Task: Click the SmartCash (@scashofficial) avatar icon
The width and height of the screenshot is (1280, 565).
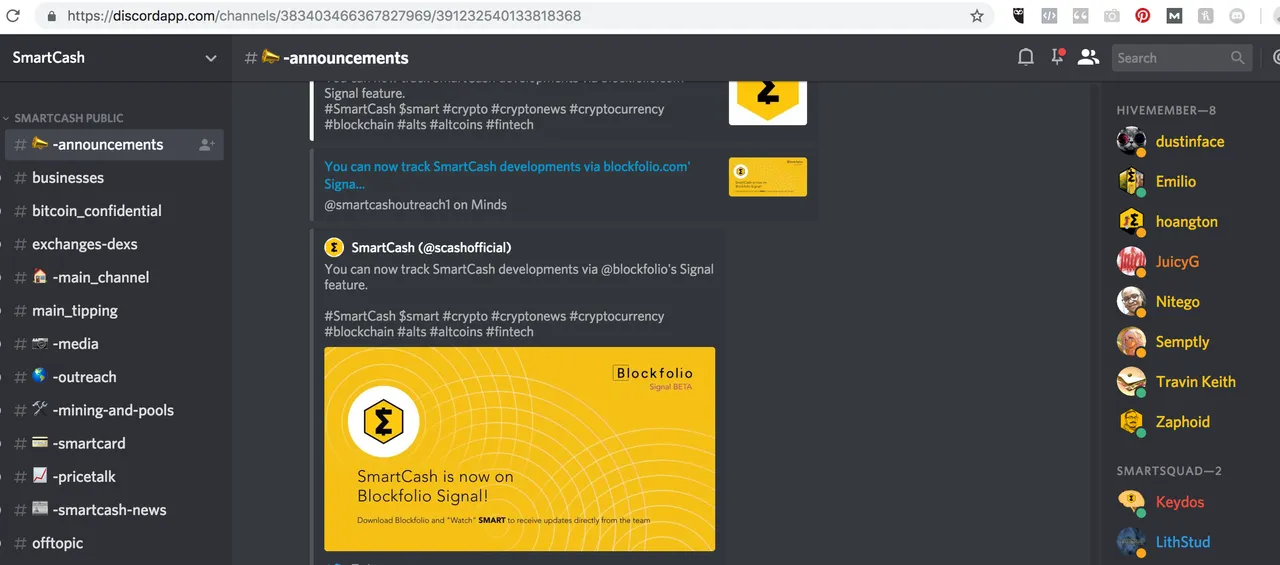Action: point(334,247)
